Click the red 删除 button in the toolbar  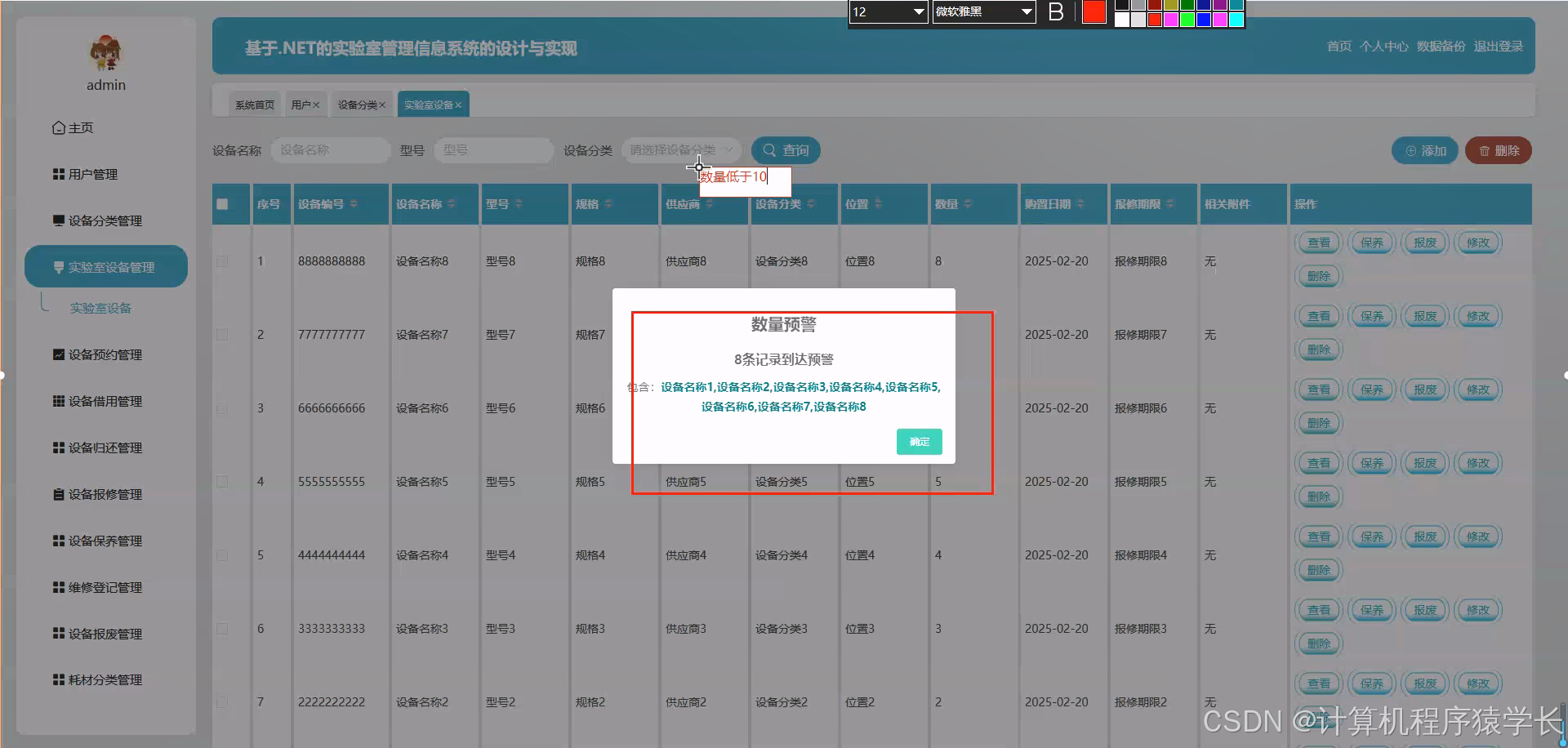click(1499, 150)
